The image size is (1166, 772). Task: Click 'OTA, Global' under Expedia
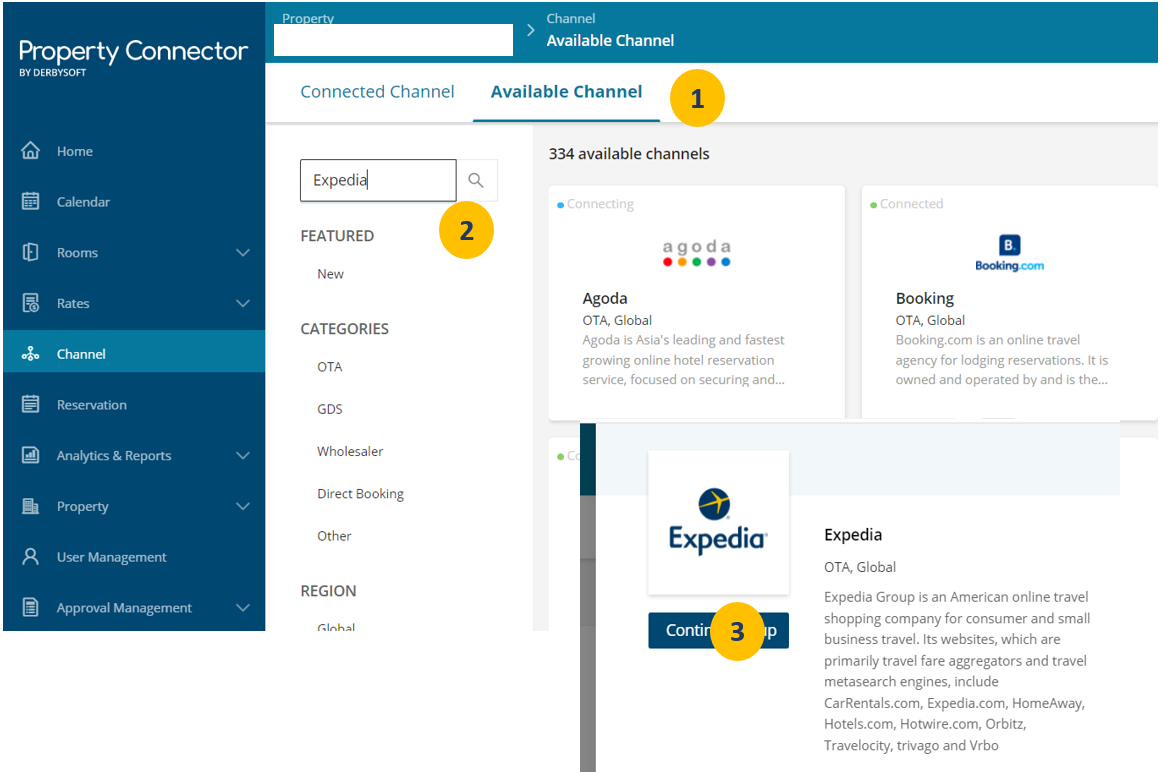coord(860,567)
